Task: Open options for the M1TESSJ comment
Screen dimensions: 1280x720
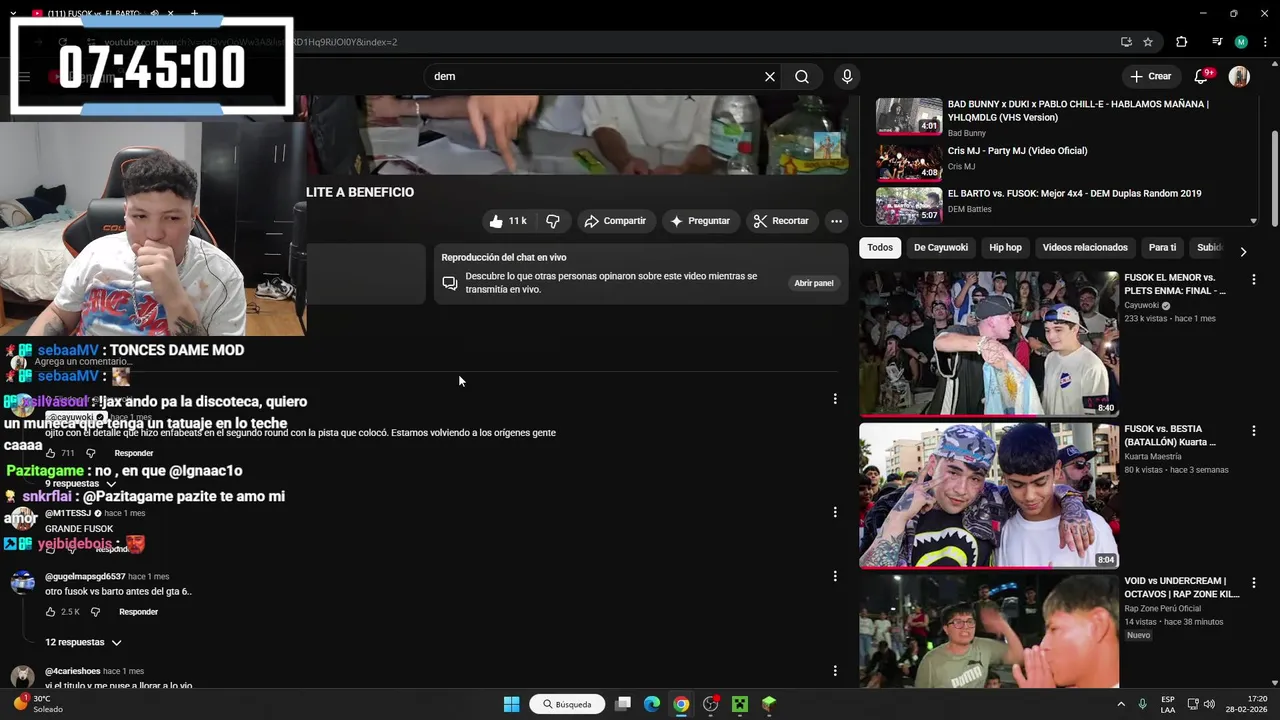Action: point(835,512)
